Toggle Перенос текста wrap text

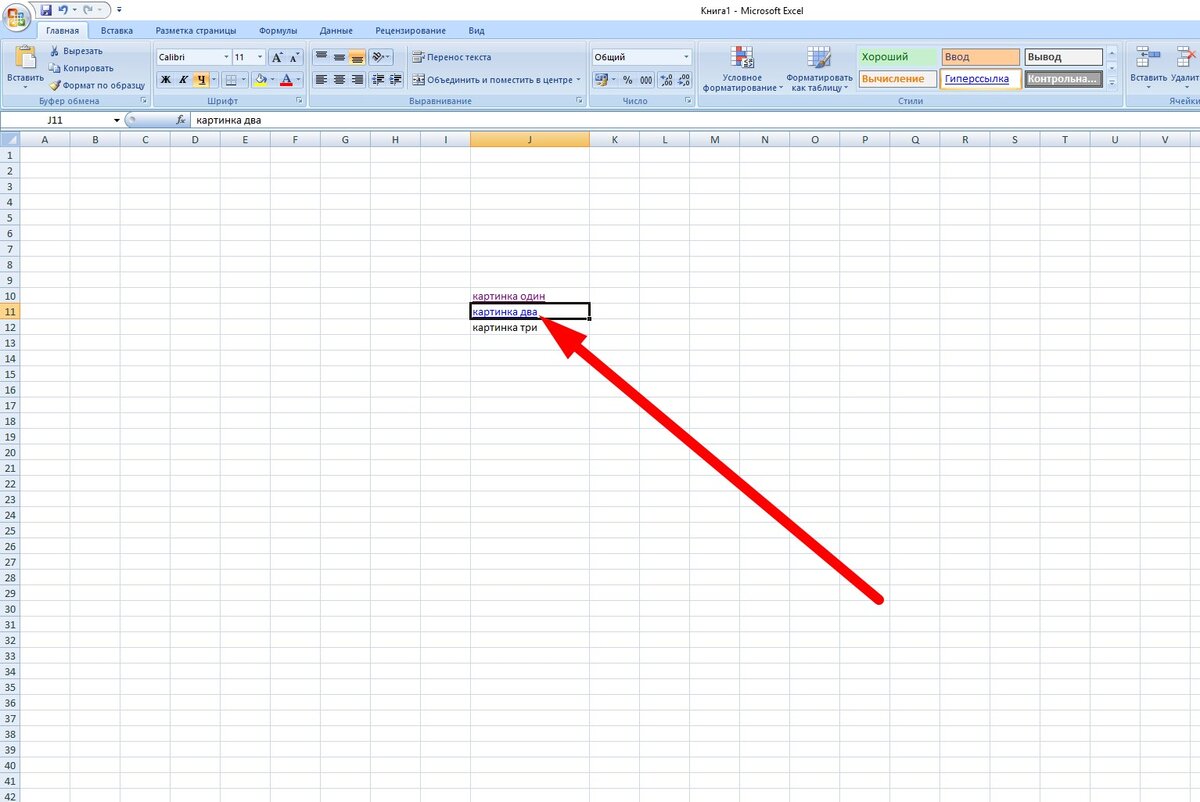pyautogui.click(x=452, y=58)
